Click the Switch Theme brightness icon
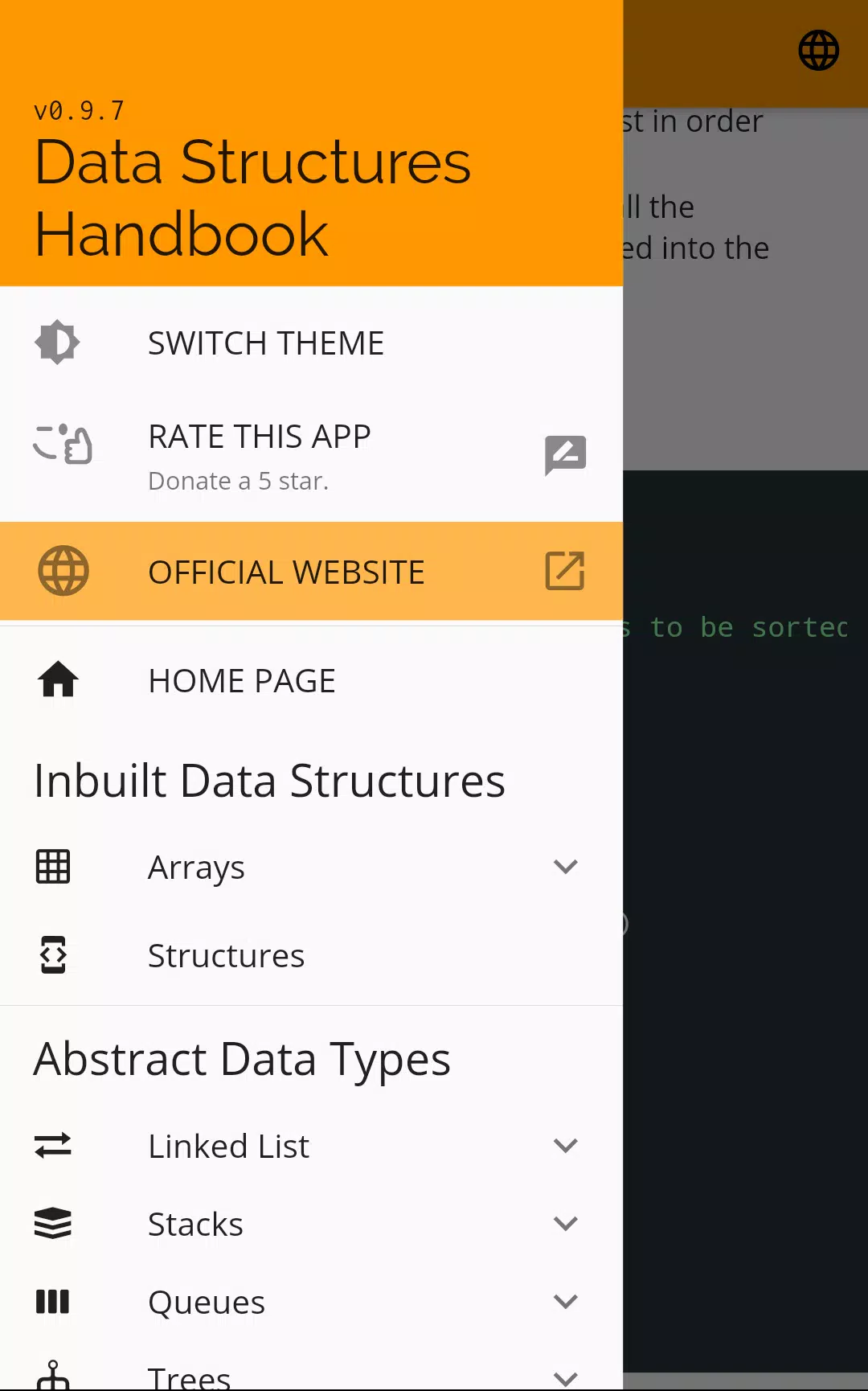Viewport: 868px width, 1391px height. [57, 343]
